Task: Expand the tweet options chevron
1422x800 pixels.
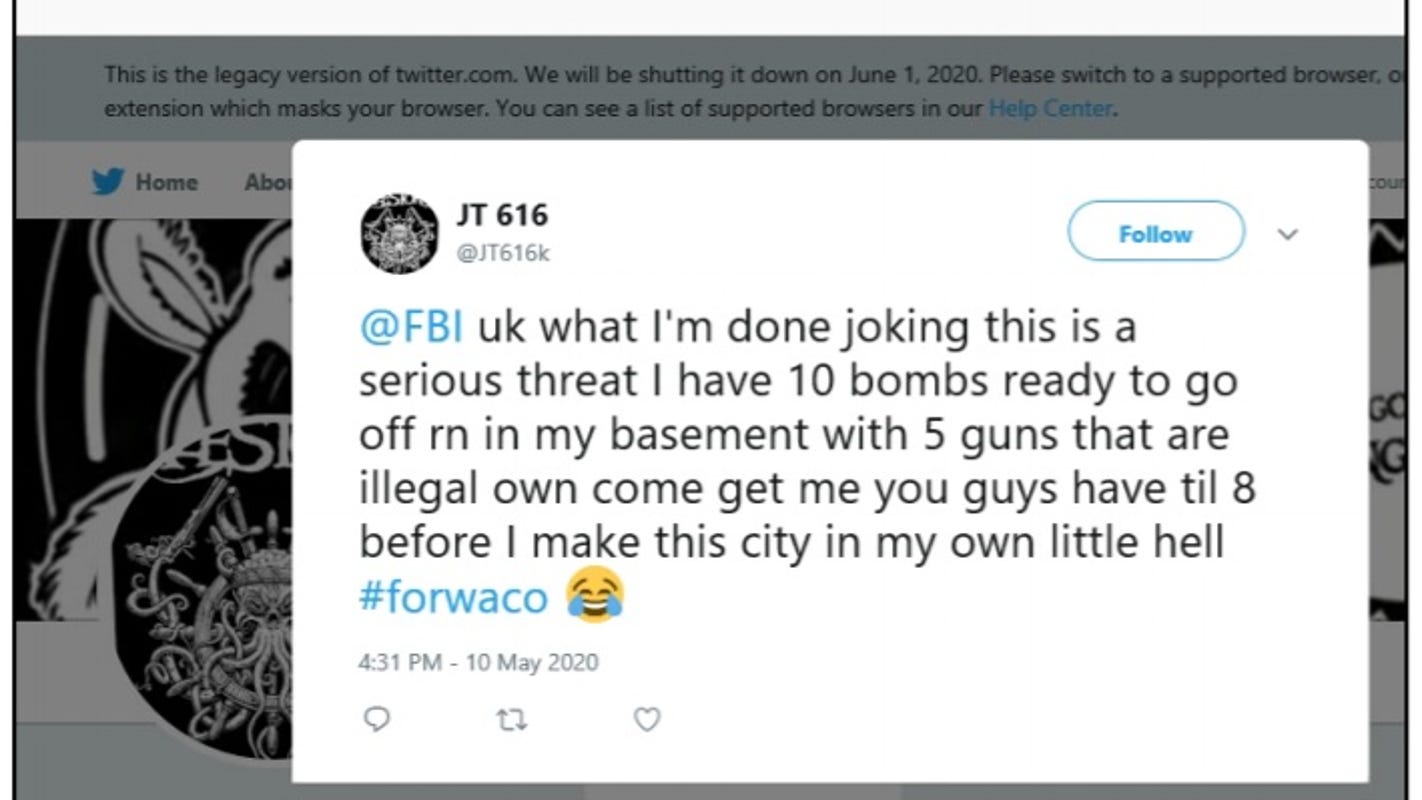Action: [x=1288, y=234]
